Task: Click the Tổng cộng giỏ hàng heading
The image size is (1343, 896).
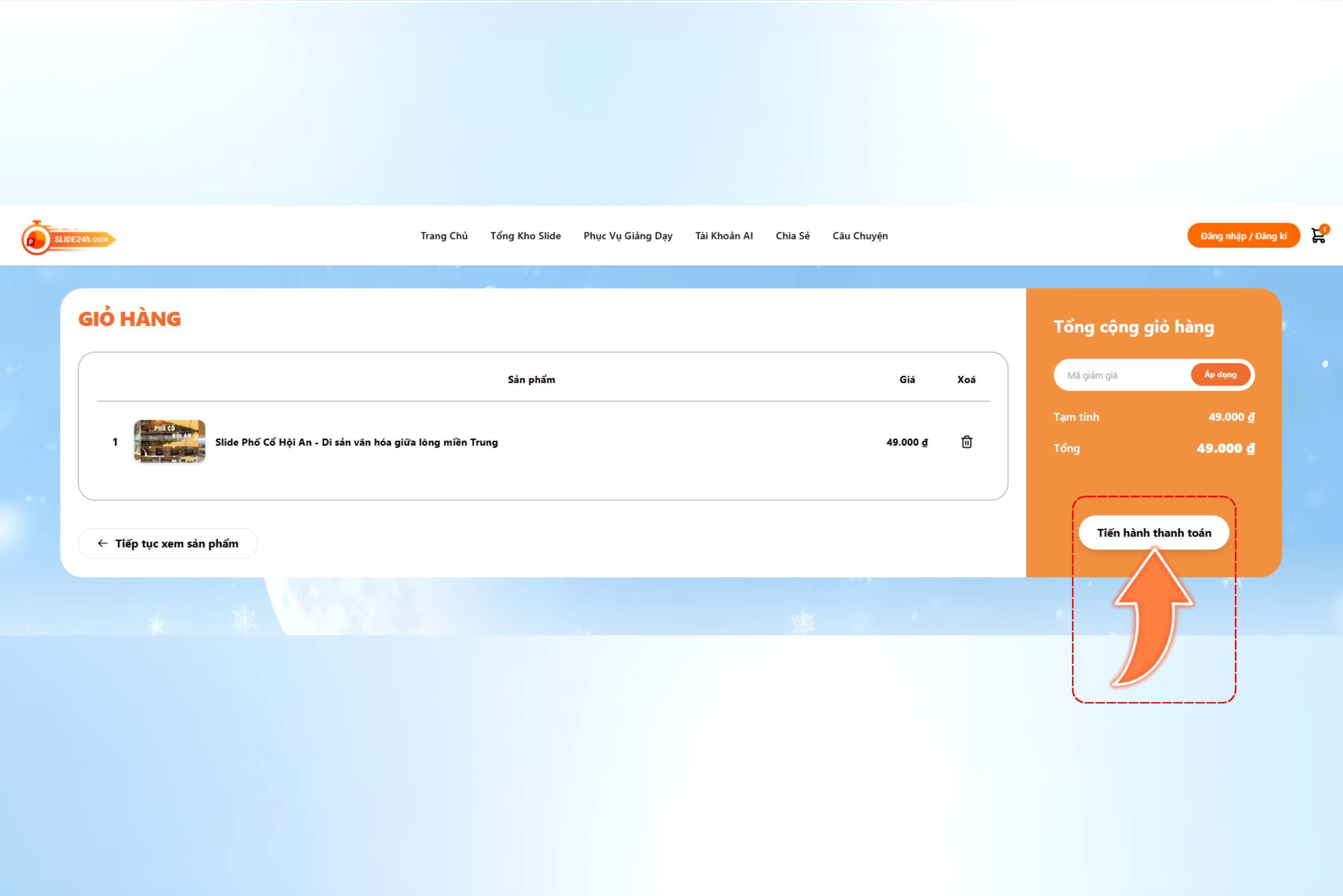Action: [1134, 327]
